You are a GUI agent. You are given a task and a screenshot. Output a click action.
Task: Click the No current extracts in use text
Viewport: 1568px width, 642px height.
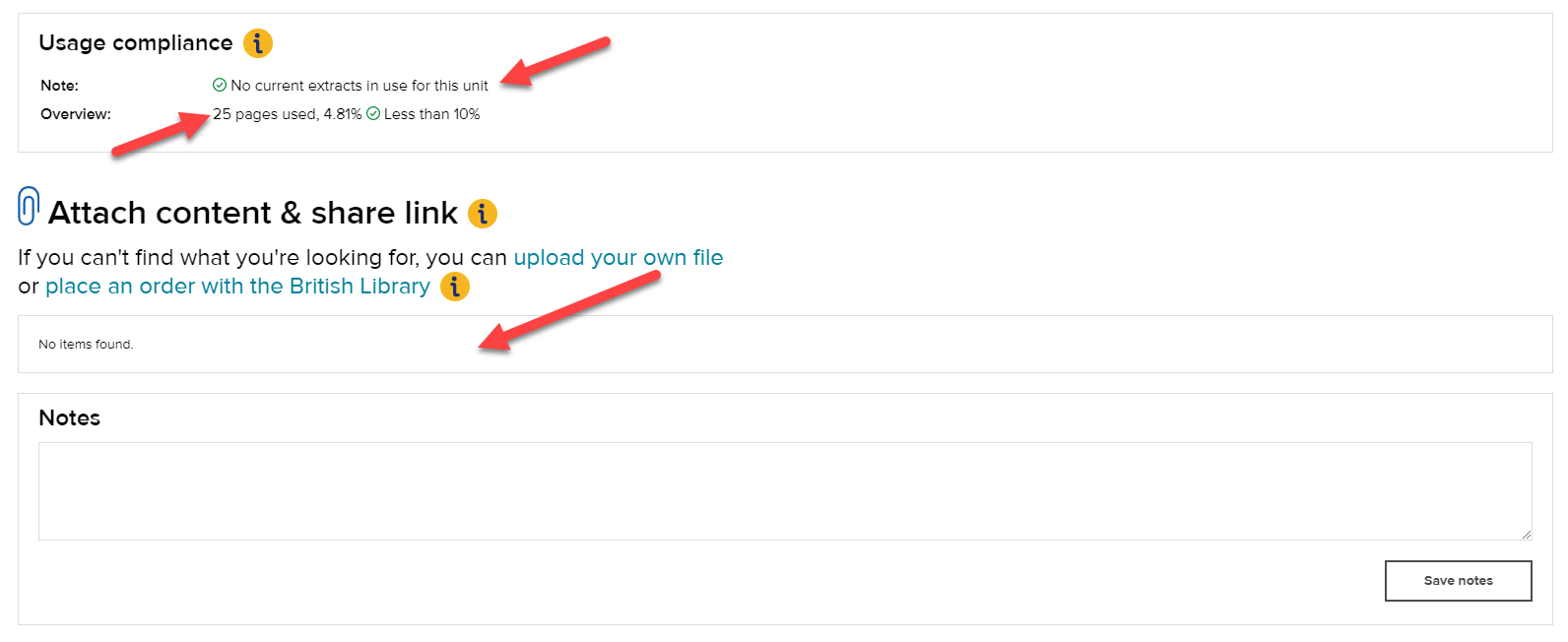coord(359,86)
